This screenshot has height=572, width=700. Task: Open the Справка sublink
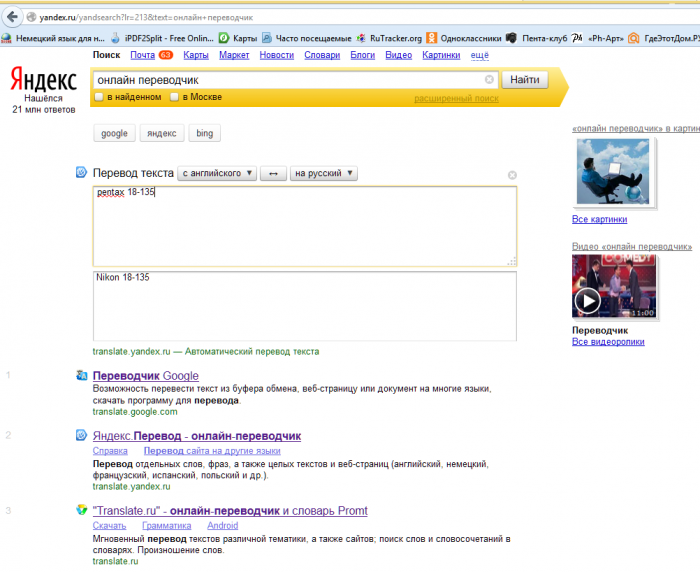tap(110, 451)
